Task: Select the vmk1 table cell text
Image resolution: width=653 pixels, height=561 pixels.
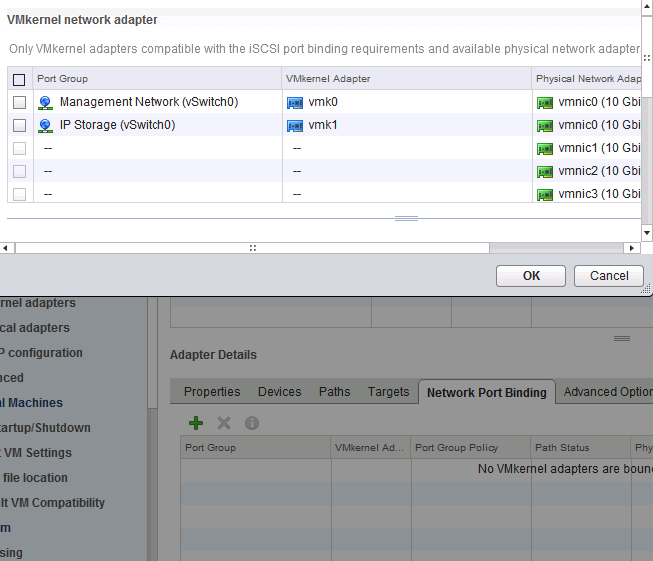Action: point(323,125)
